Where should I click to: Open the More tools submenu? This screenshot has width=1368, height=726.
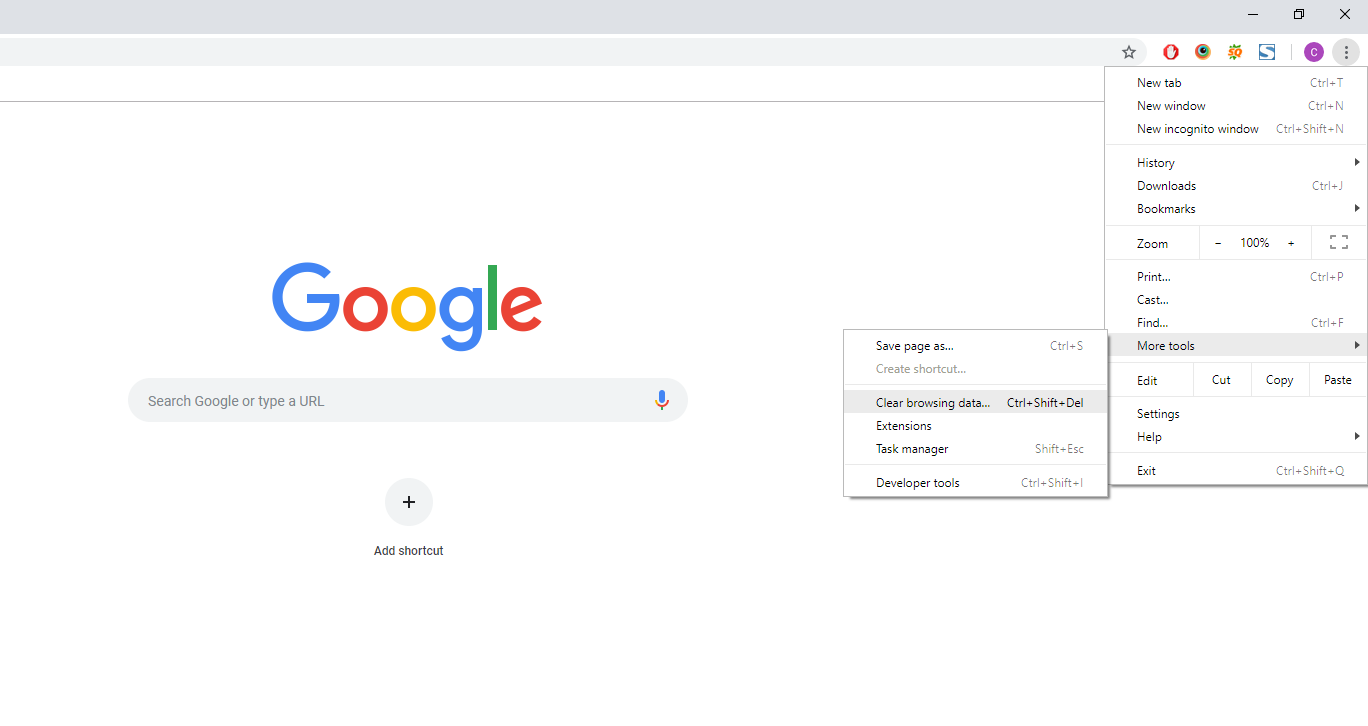(x=1236, y=345)
